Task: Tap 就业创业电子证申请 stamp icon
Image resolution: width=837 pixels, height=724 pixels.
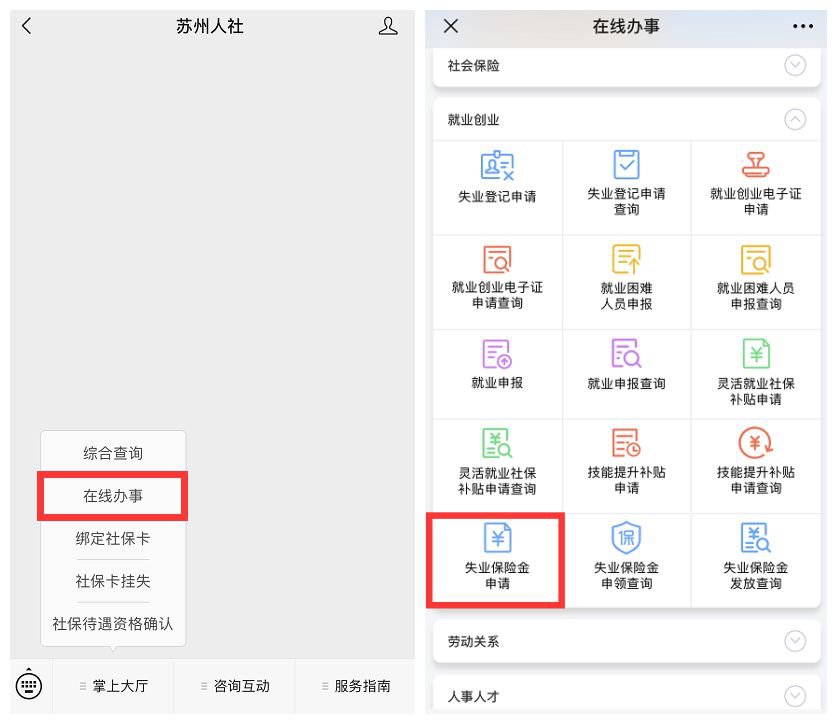Action: click(755, 165)
